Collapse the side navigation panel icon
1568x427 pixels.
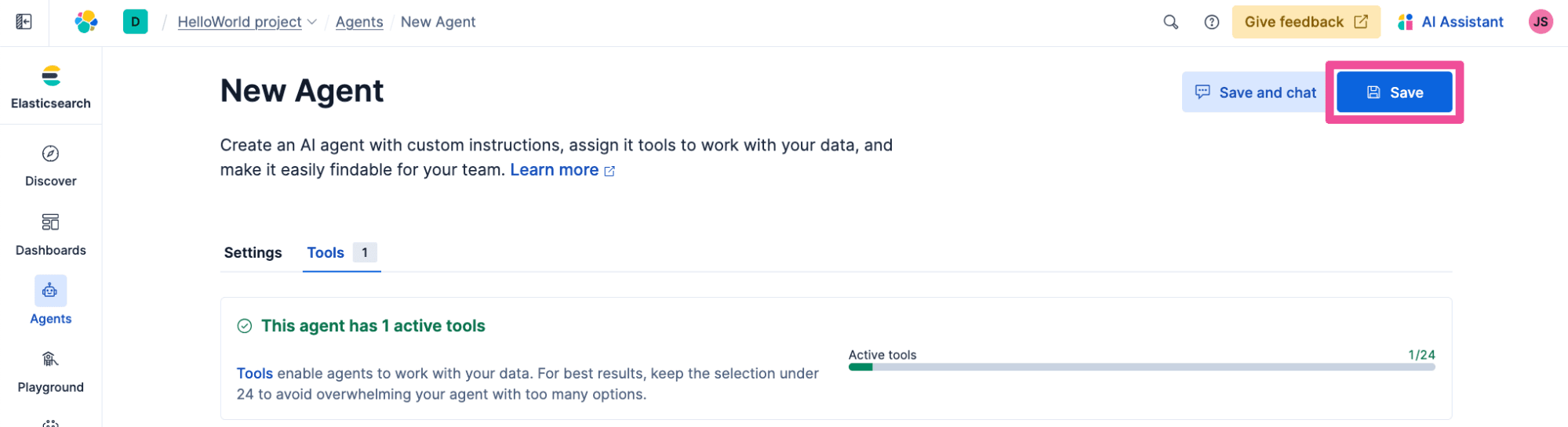[x=24, y=22]
